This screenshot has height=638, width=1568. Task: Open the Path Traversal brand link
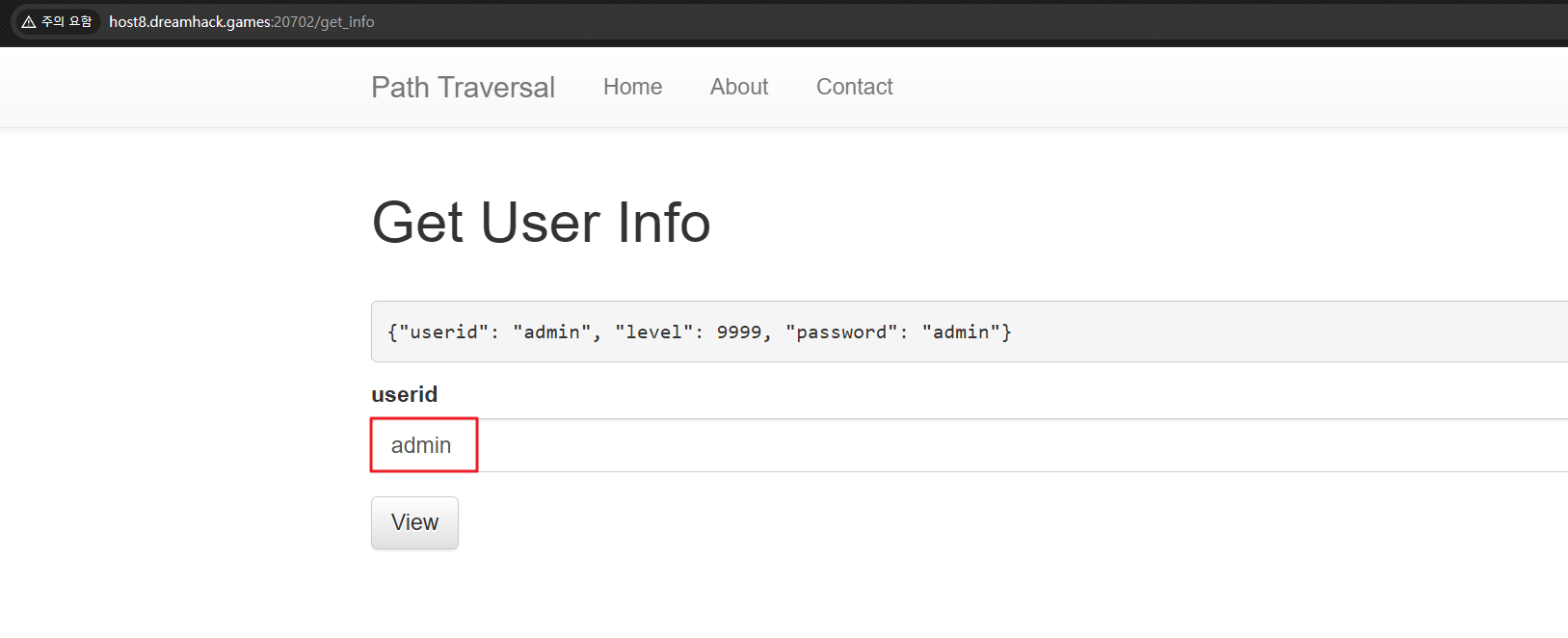(463, 88)
